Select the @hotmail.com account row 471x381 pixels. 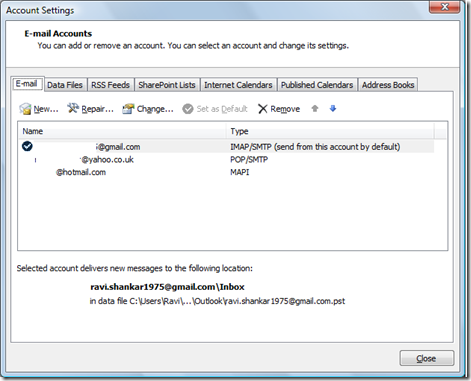point(227,172)
